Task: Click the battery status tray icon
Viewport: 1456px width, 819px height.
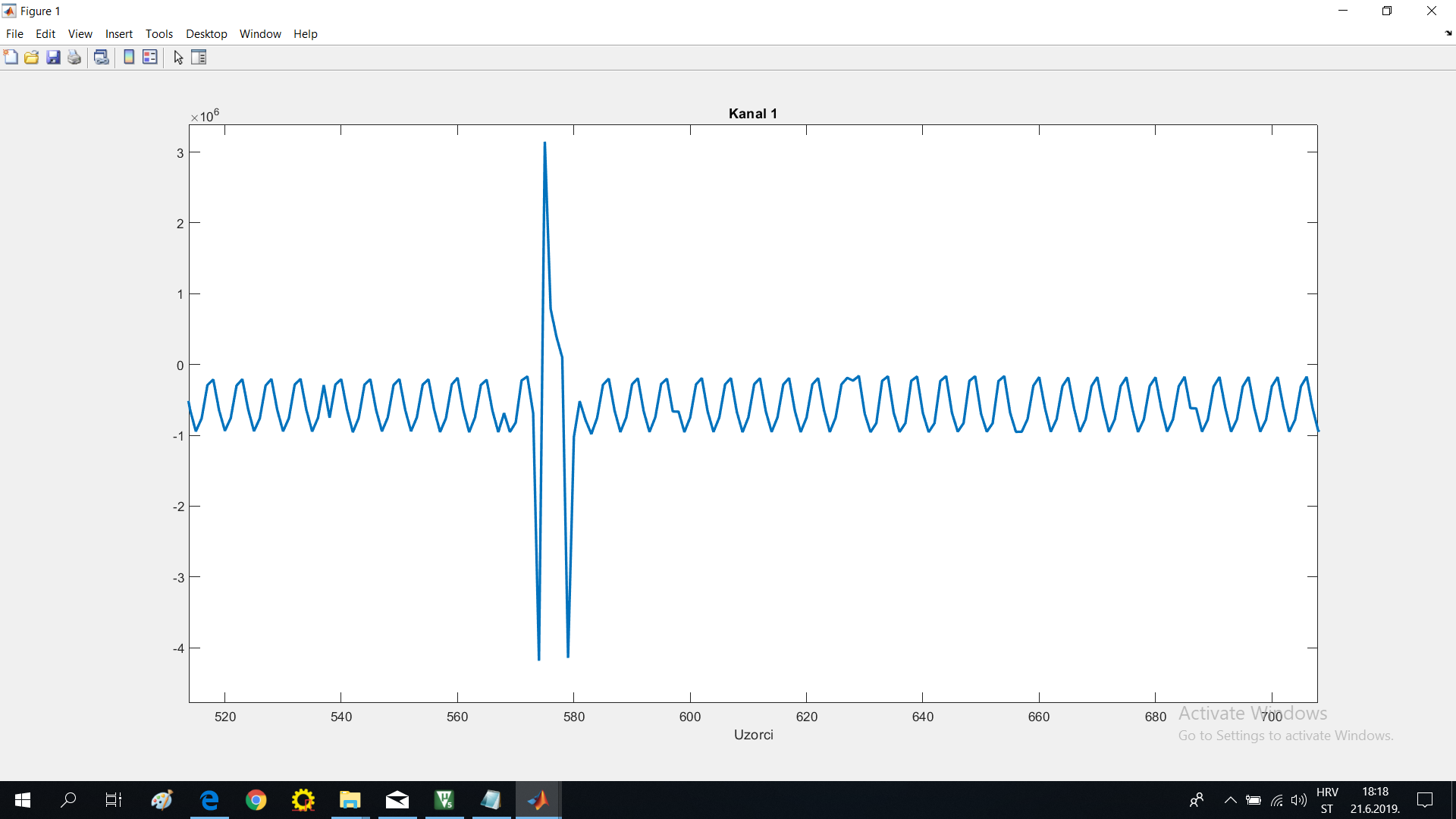Action: (x=1254, y=800)
